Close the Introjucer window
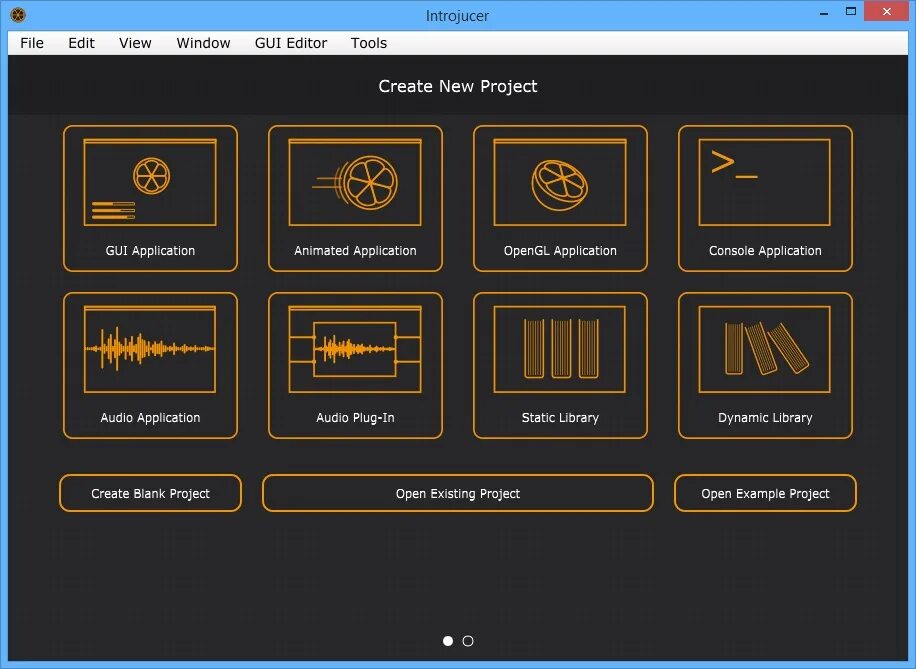The image size is (916, 669). click(x=886, y=12)
